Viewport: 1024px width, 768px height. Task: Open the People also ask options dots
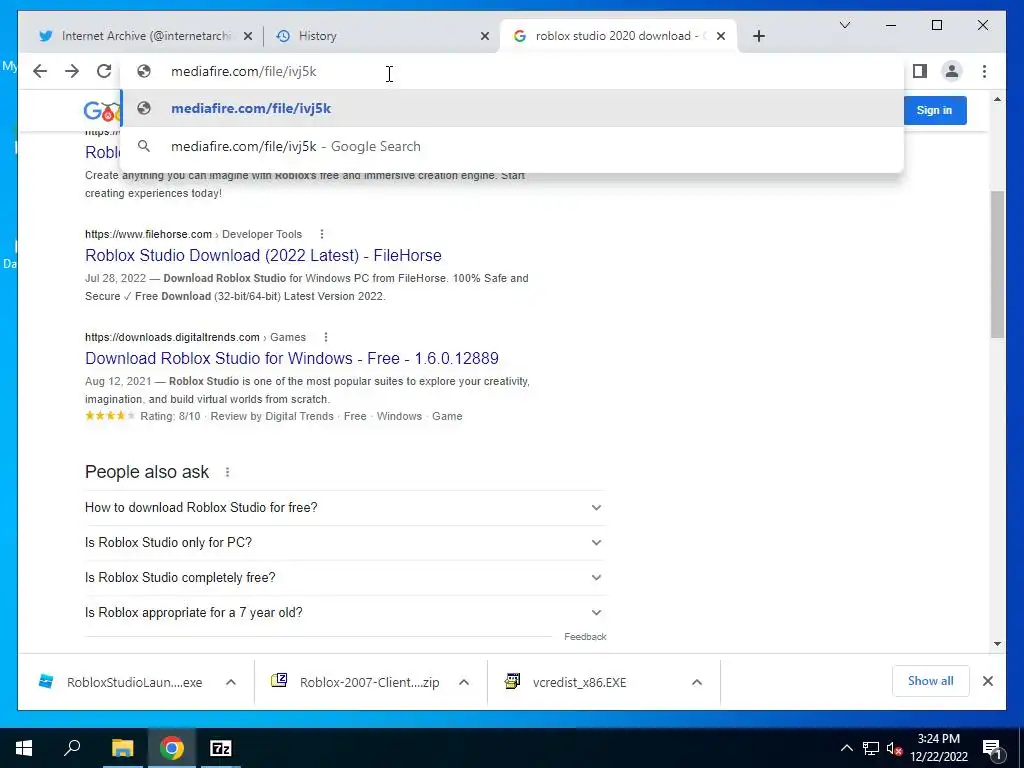point(227,472)
